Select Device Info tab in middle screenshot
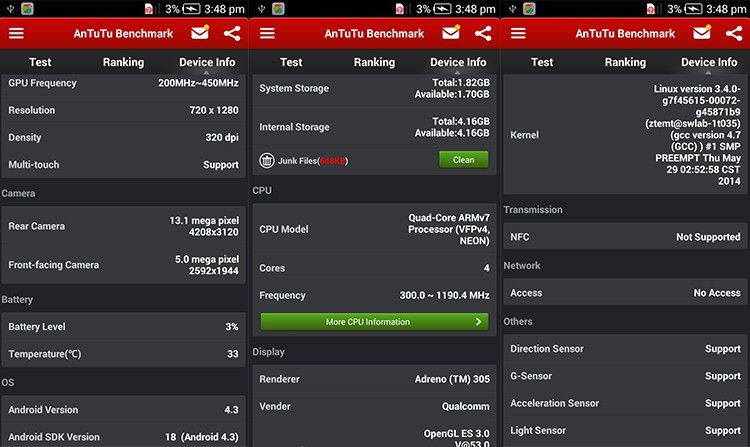750x447 pixels. pyautogui.click(x=458, y=62)
